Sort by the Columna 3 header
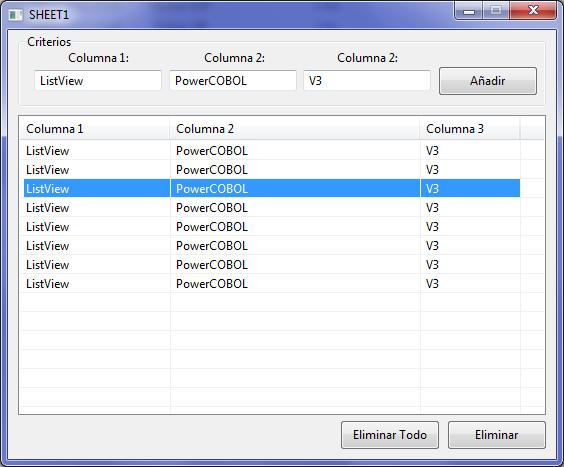The width and height of the screenshot is (564, 467). [470, 128]
